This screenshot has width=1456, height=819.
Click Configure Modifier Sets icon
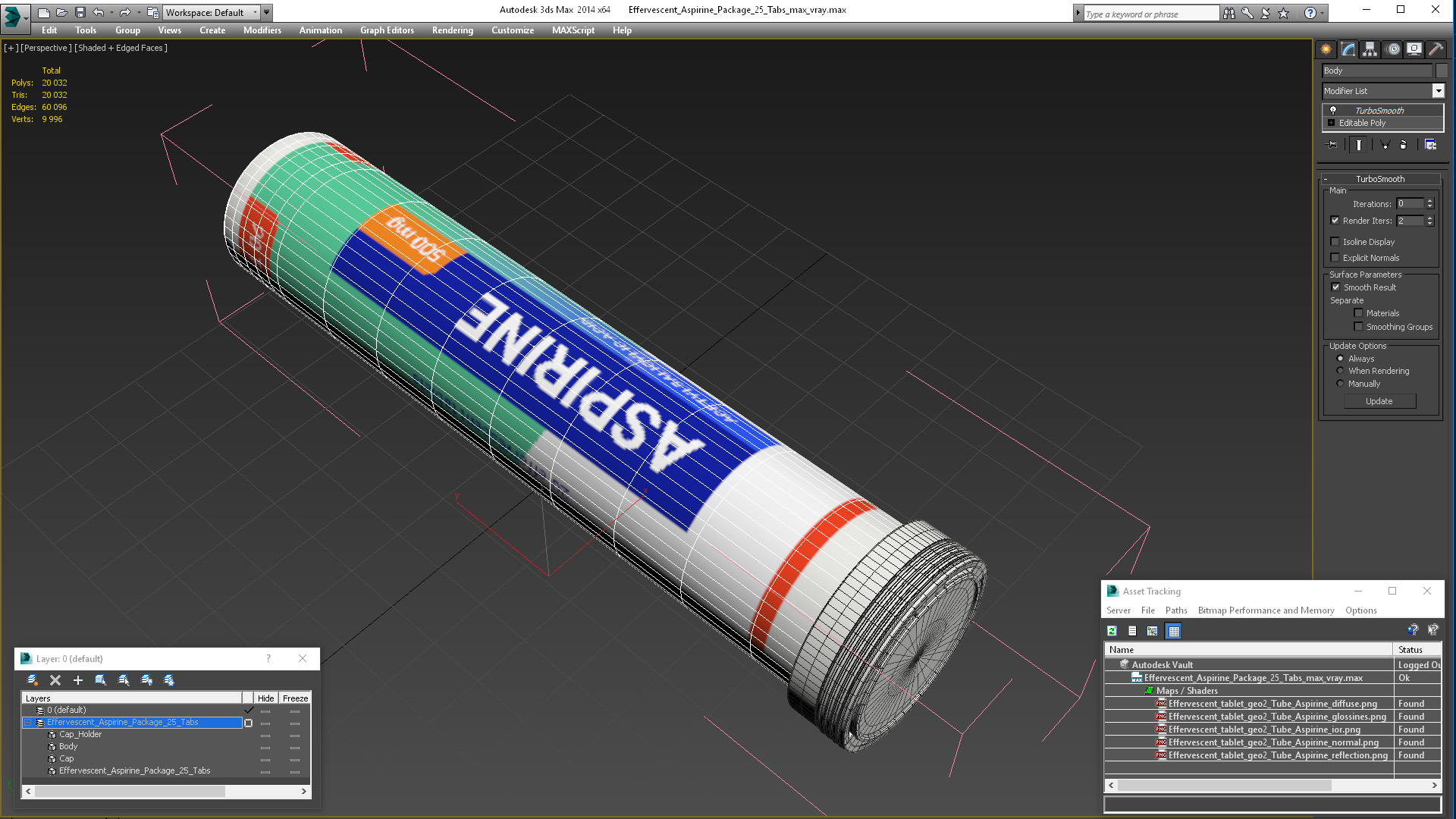coord(1430,145)
